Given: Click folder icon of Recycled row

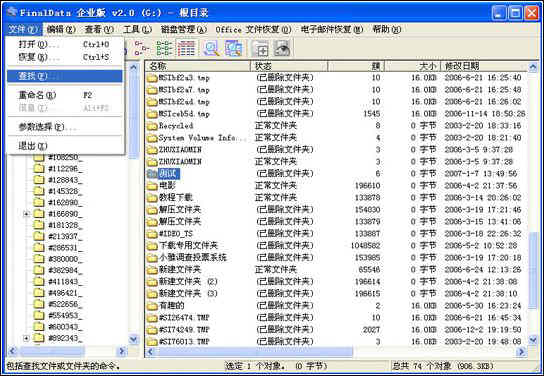Looking at the screenshot, I should coord(152,126).
